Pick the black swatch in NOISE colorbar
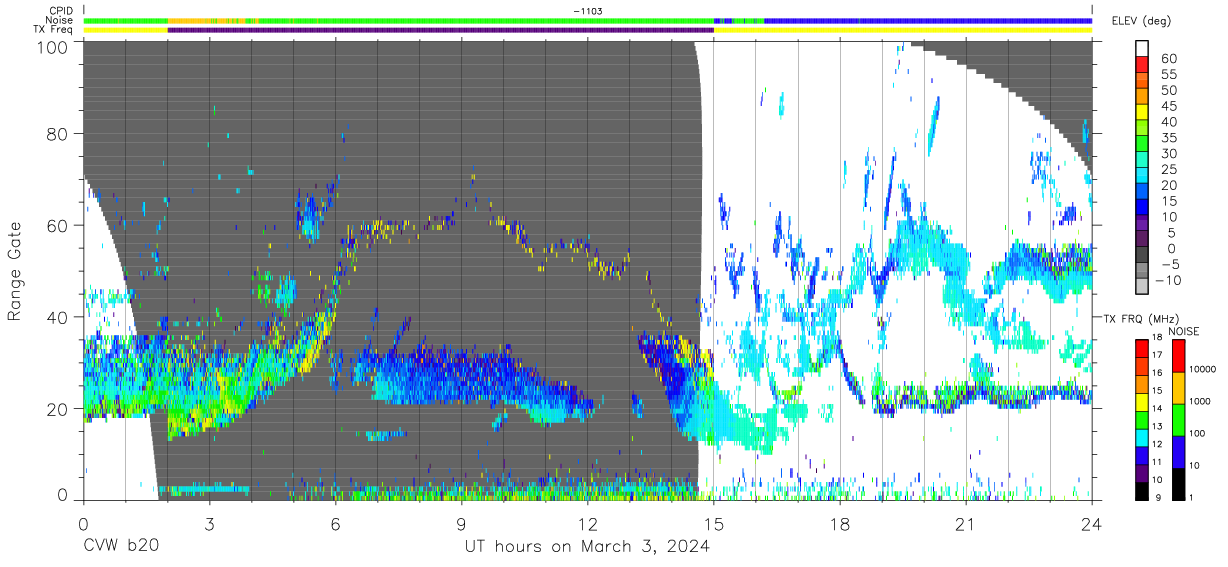The image size is (1228, 567). pos(1177,482)
